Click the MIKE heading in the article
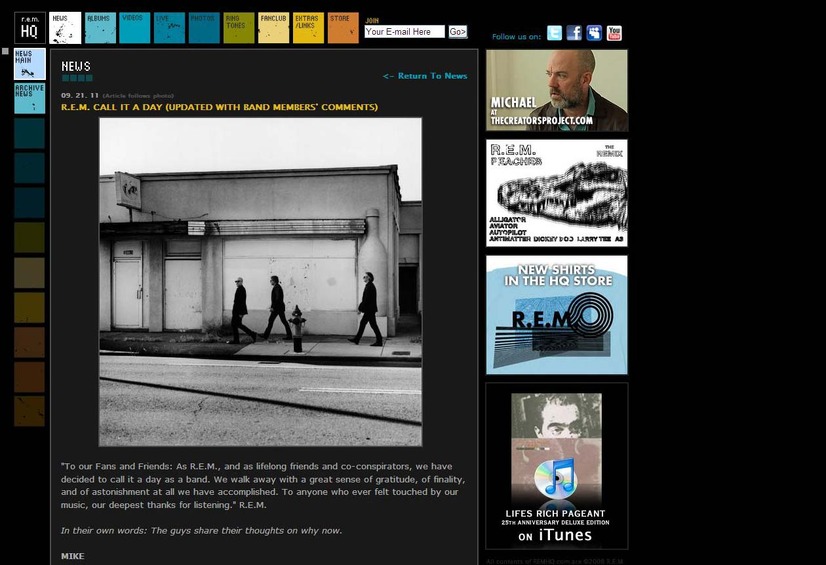The image size is (826, 565). 73,556
